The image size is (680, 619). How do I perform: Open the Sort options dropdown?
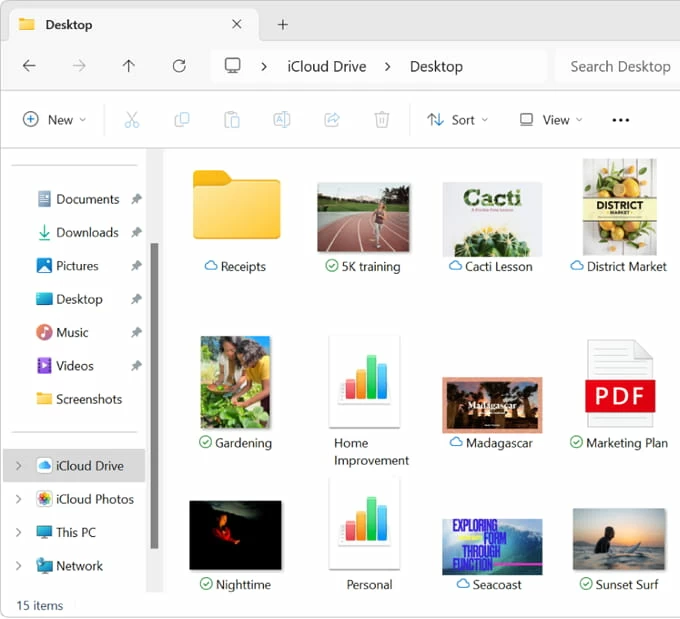[x=458, y=120]
